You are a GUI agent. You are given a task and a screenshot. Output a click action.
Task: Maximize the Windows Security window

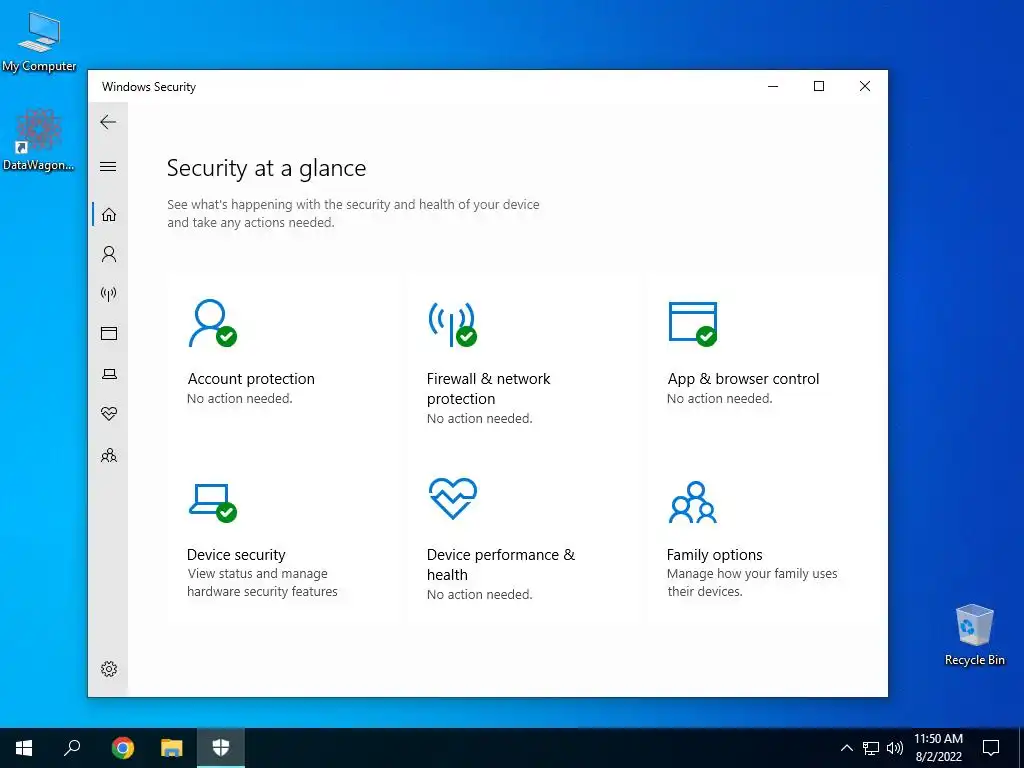[x=819, y=86]
